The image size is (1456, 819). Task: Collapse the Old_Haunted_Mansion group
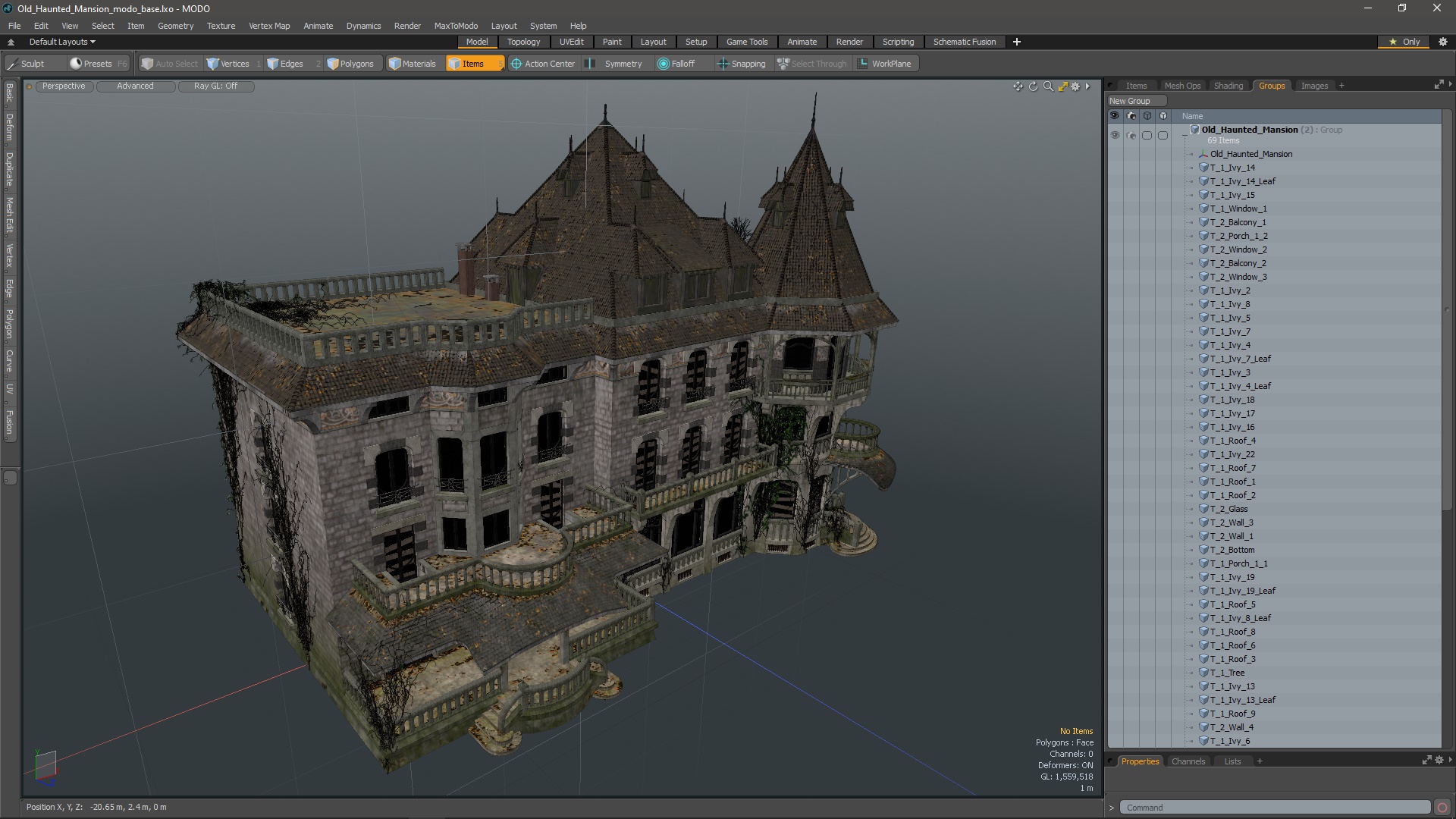(1185, 135)
